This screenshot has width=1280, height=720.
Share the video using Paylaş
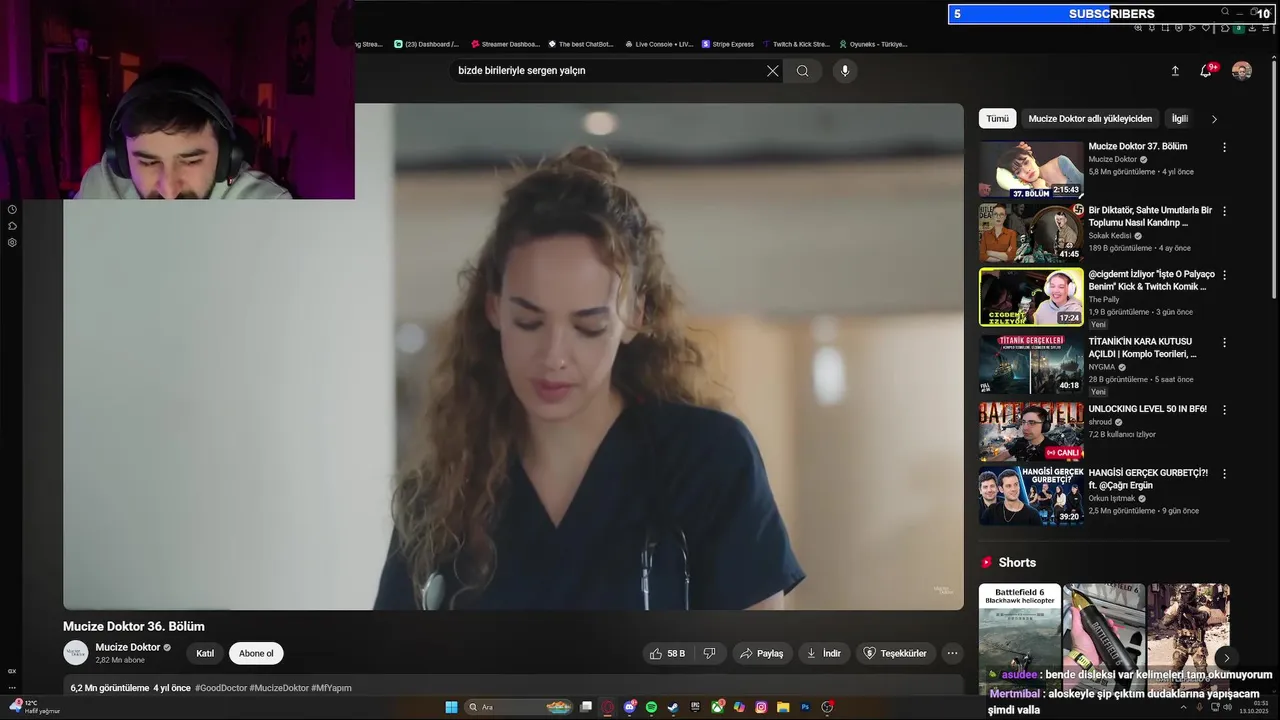pyautogui.click(x=761, y=653)
